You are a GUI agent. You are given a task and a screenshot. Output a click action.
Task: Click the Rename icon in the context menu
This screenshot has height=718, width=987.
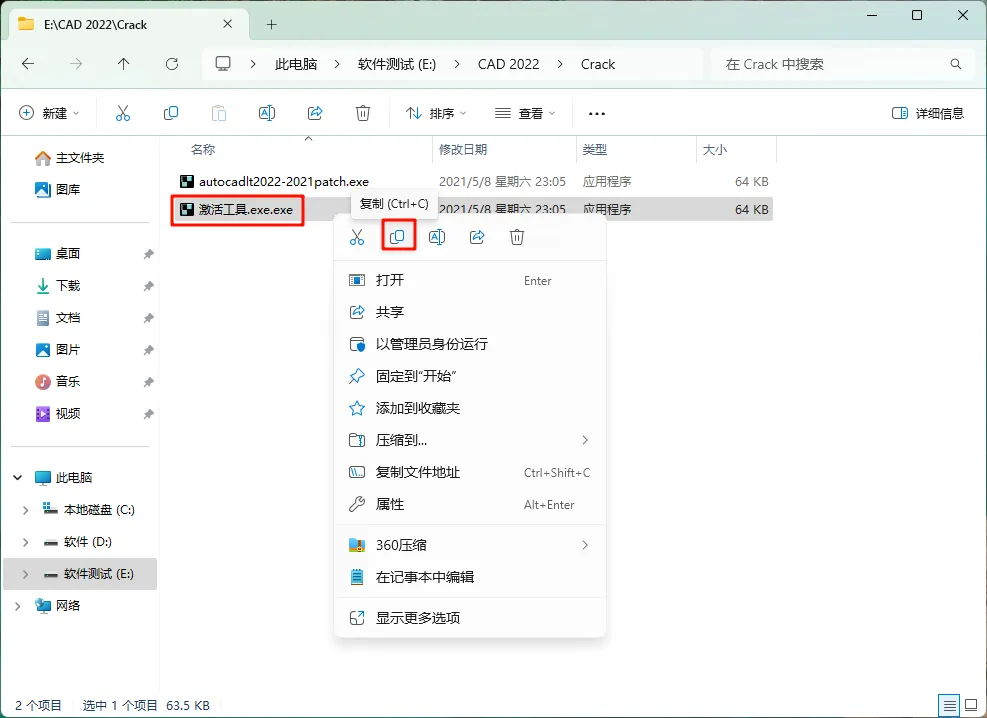437,237
